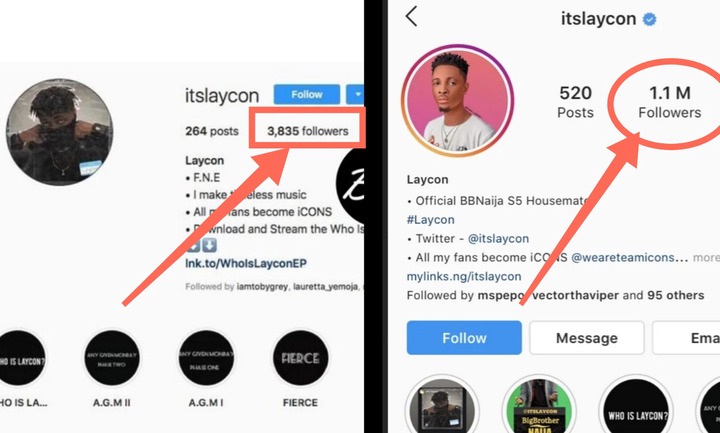The width and height of the screenshot is (720, 433).
Task: View the right profile picture story
Action: [457, 101]
